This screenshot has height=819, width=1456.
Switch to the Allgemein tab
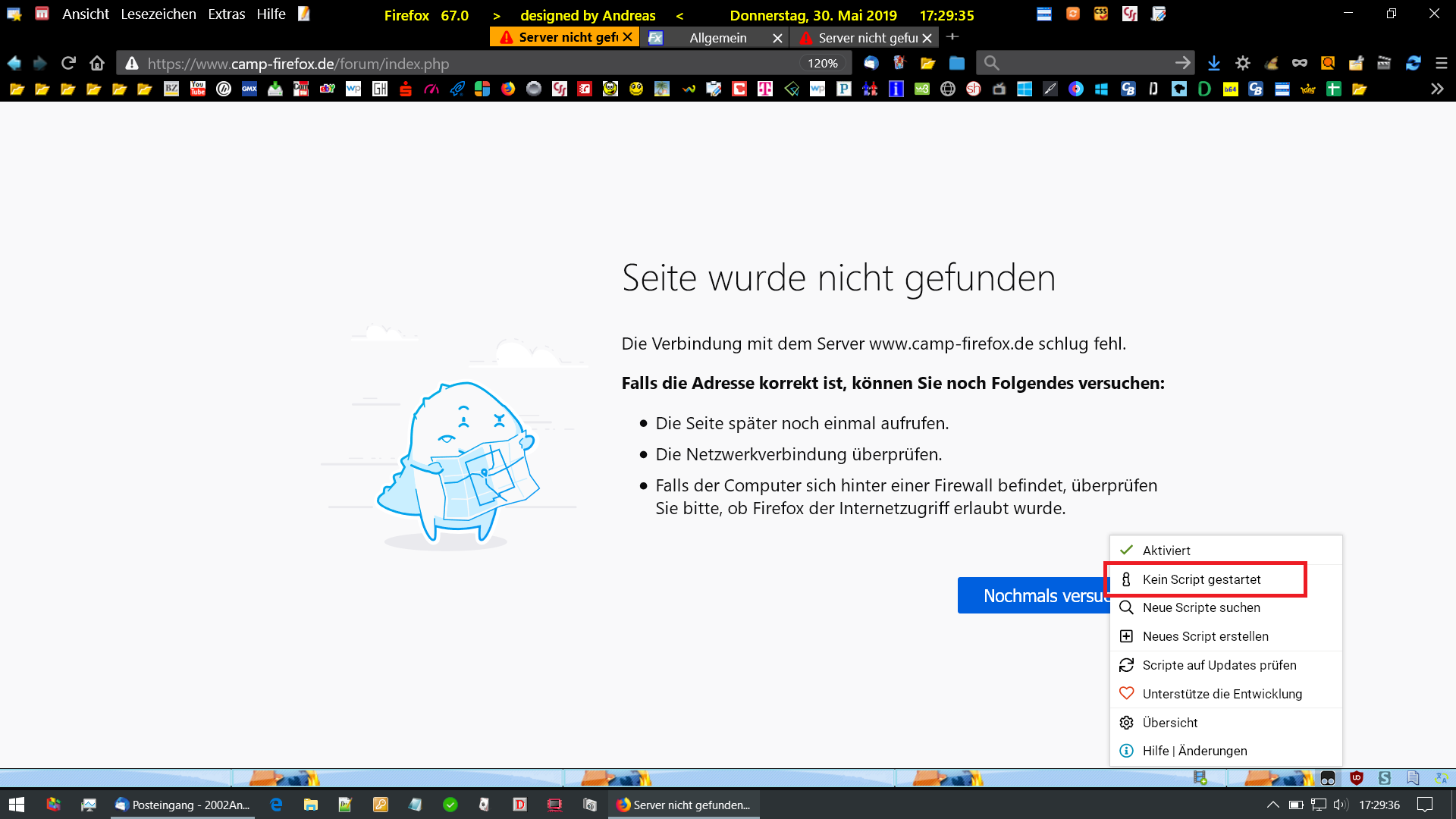(717, 37)
